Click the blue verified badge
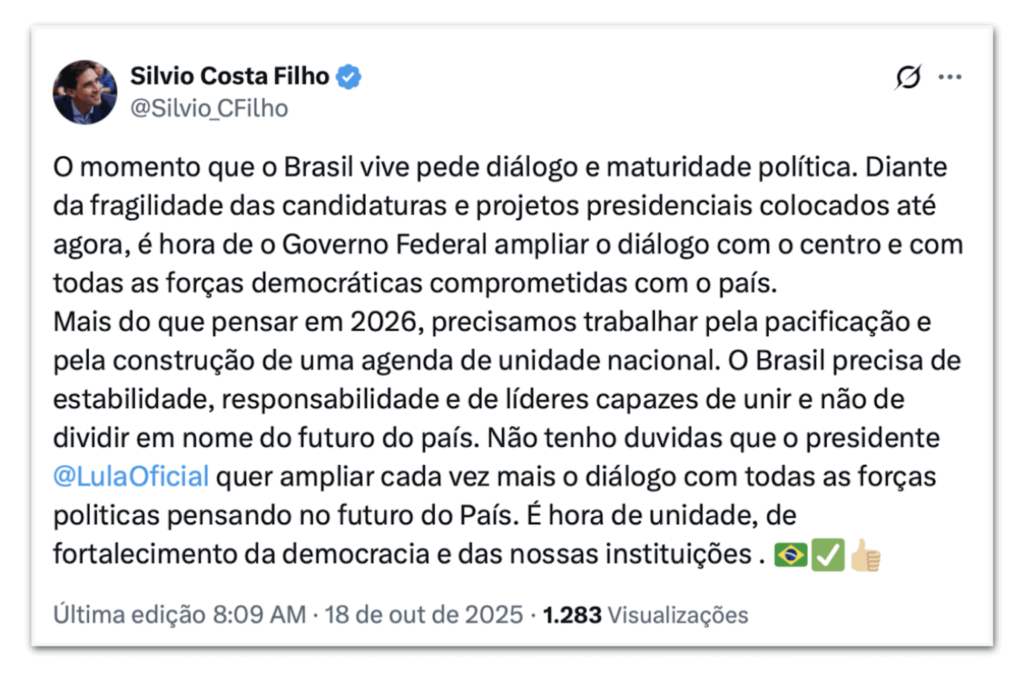The height and width of the screenshot is (675, 1024). tap(348, 76)
